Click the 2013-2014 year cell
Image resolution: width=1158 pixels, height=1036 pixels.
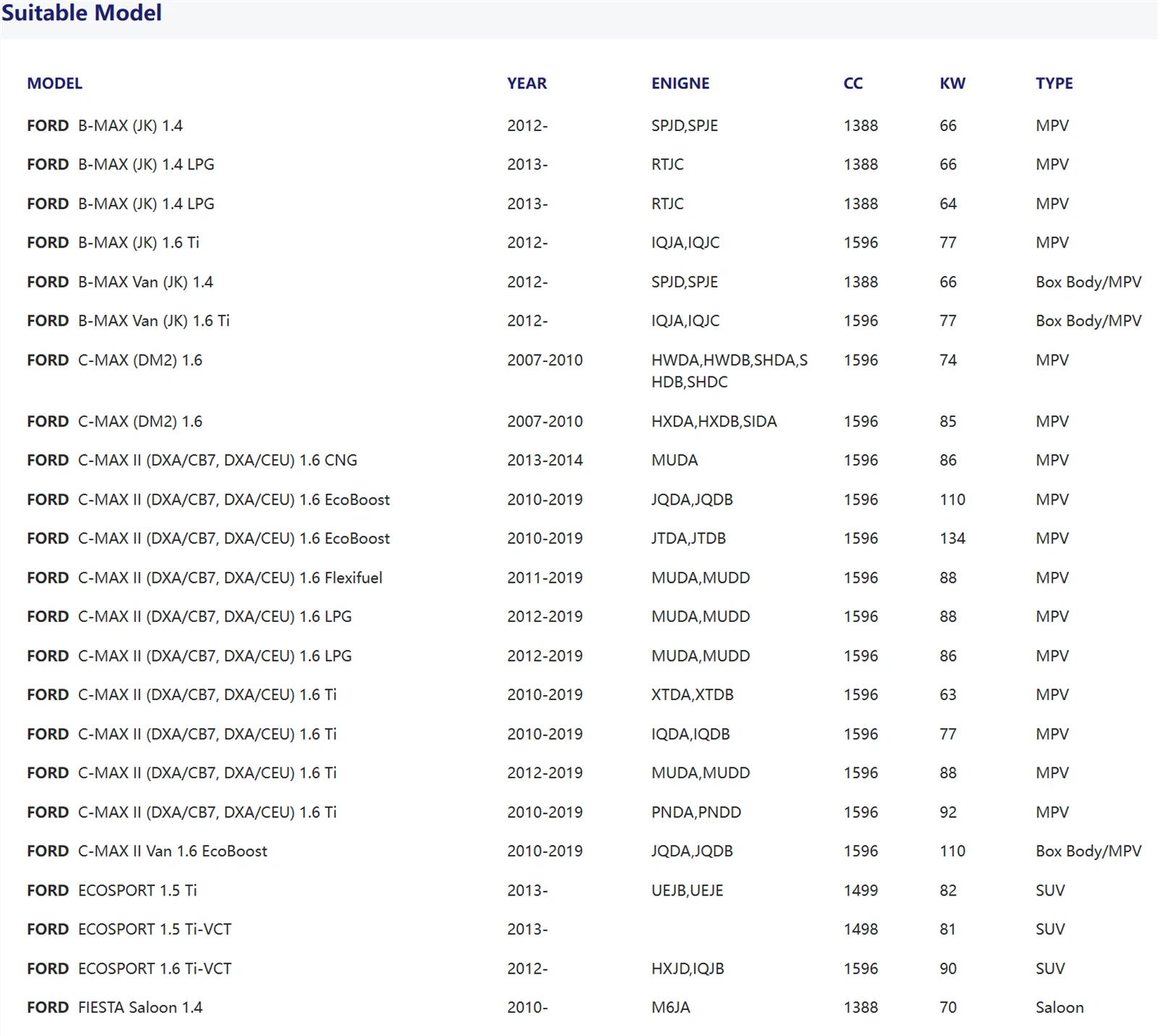545,460
